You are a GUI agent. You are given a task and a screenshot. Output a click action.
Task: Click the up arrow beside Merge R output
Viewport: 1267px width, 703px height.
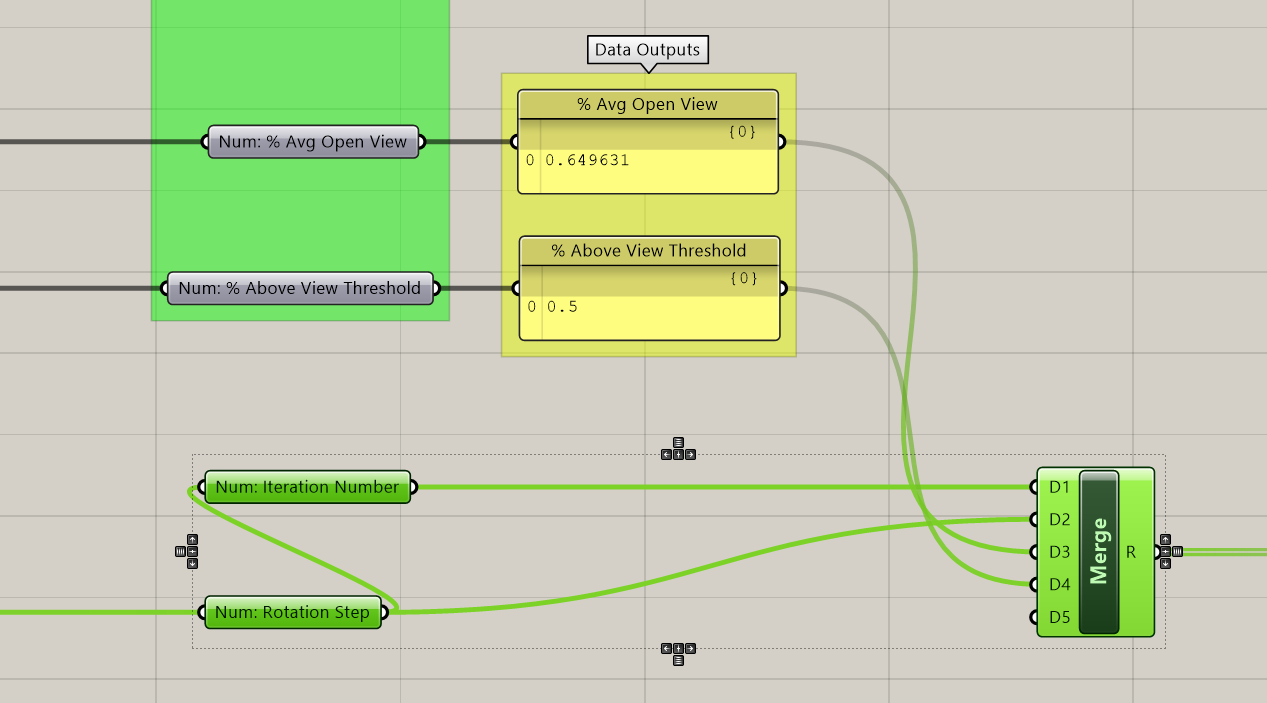pos(1165,540)
